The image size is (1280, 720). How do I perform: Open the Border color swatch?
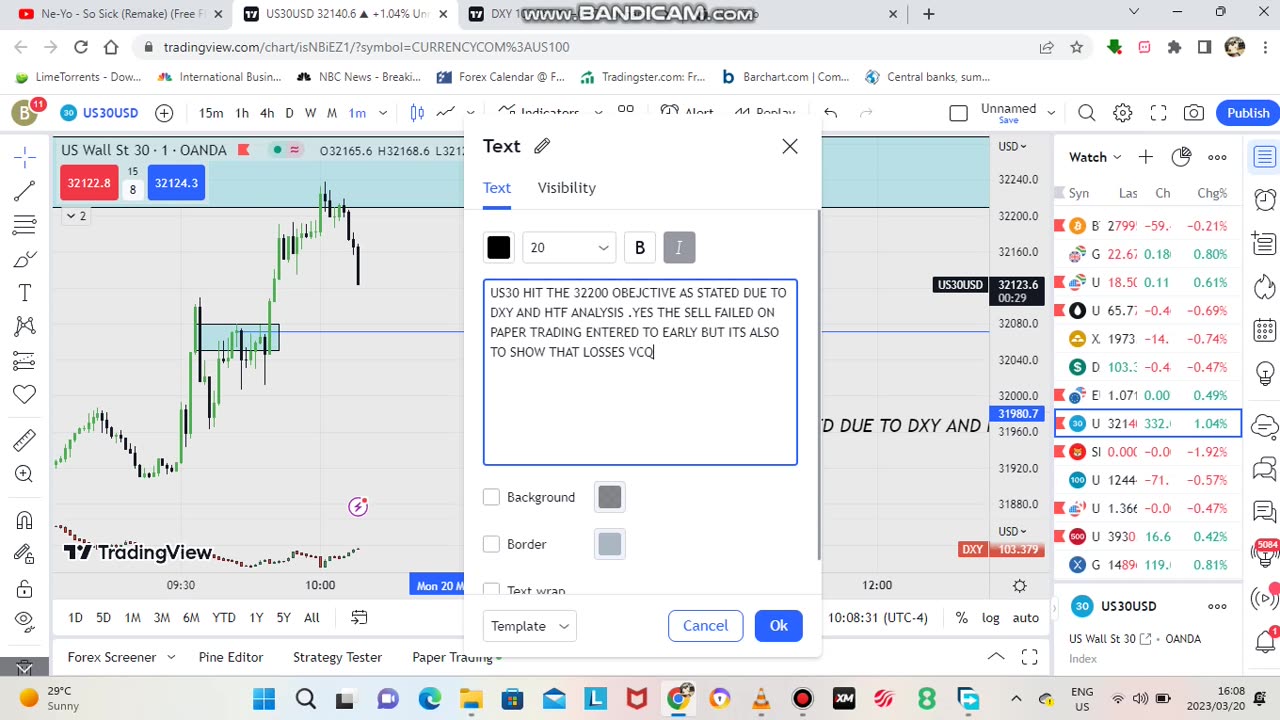click(x=610, y=544)
